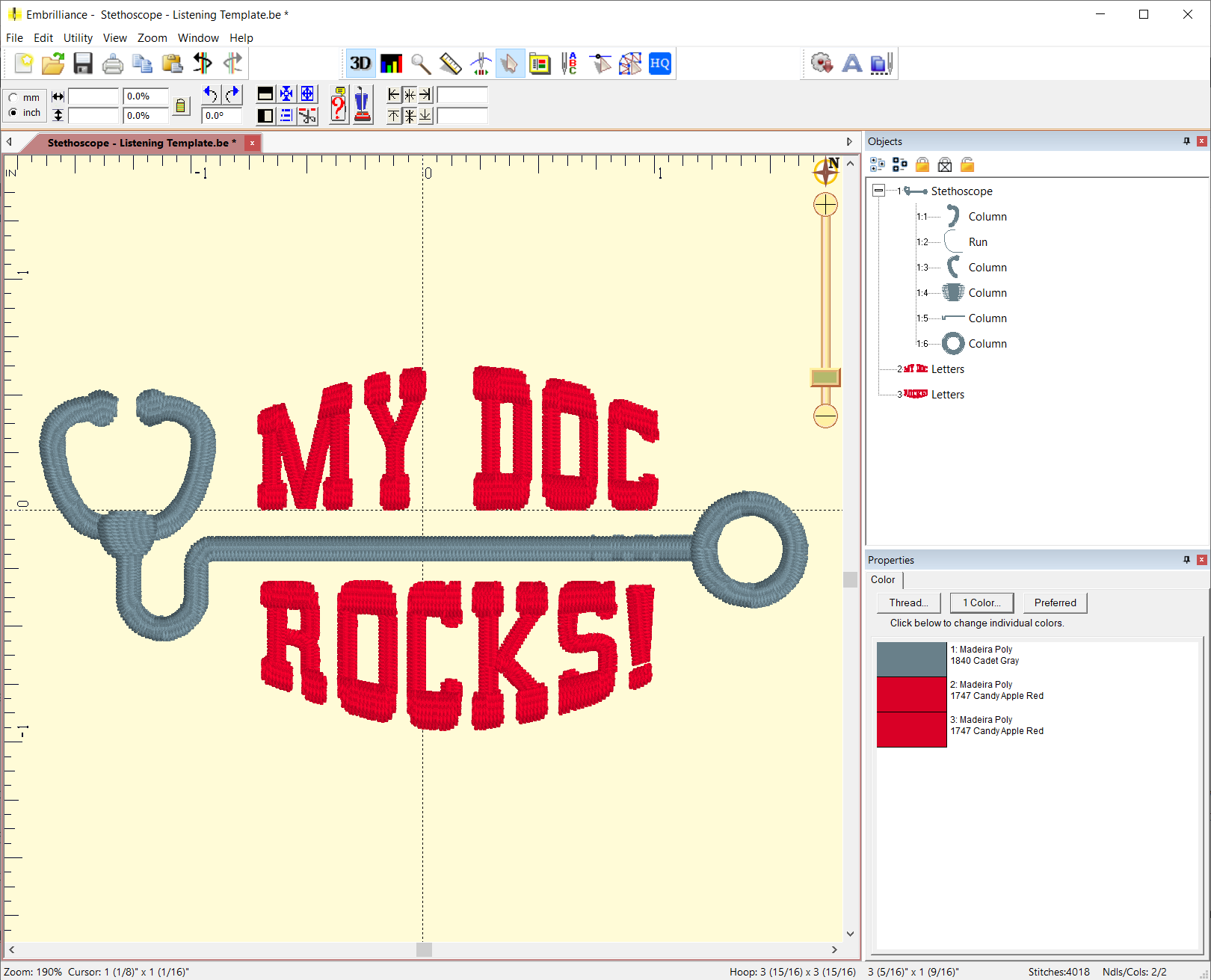Click the rotate left arrow icon
The width and height of the screenshot is (1211, 980).
(211, 94)
